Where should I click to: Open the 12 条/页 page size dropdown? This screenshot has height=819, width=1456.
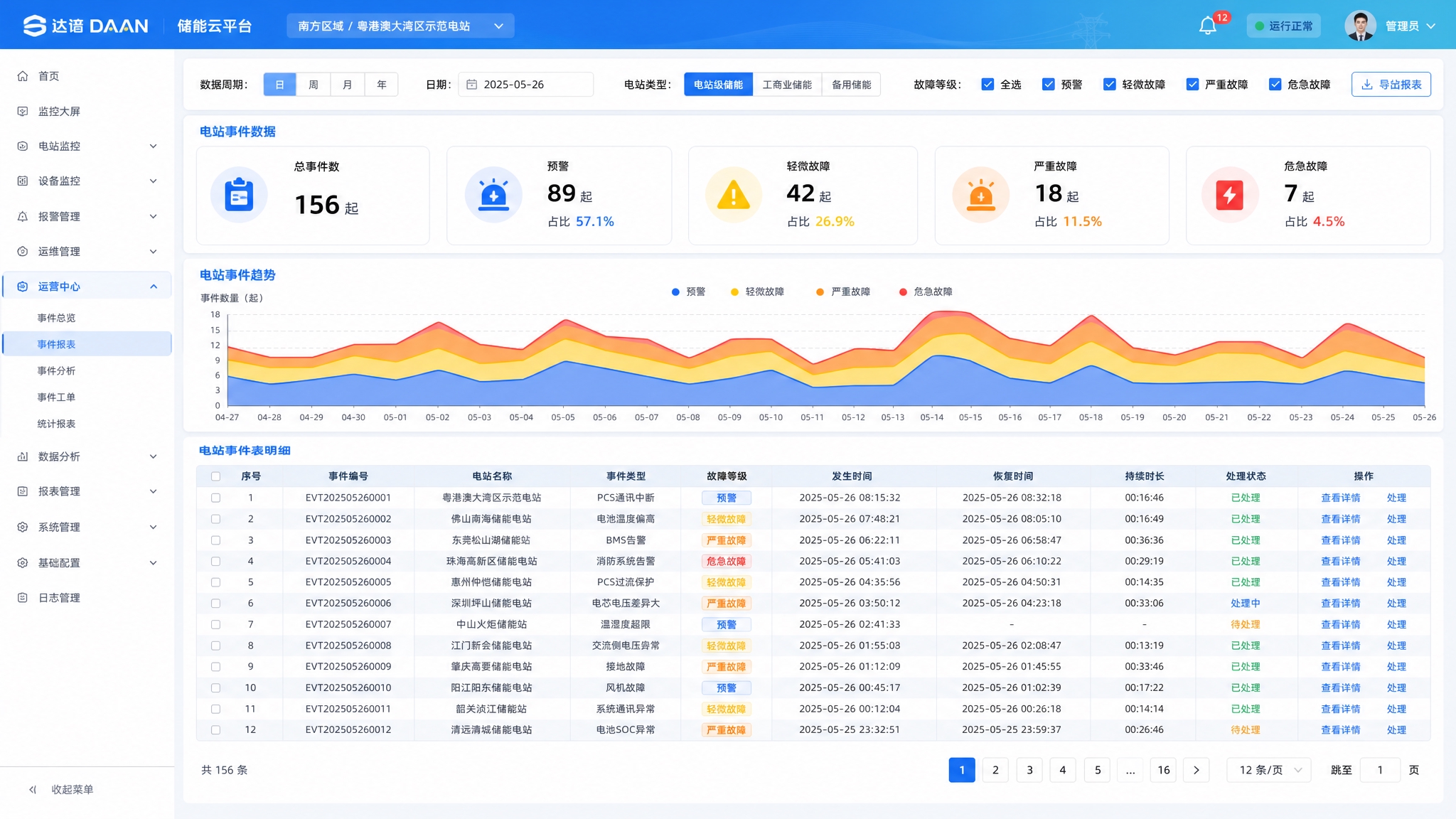[1269, 770]
